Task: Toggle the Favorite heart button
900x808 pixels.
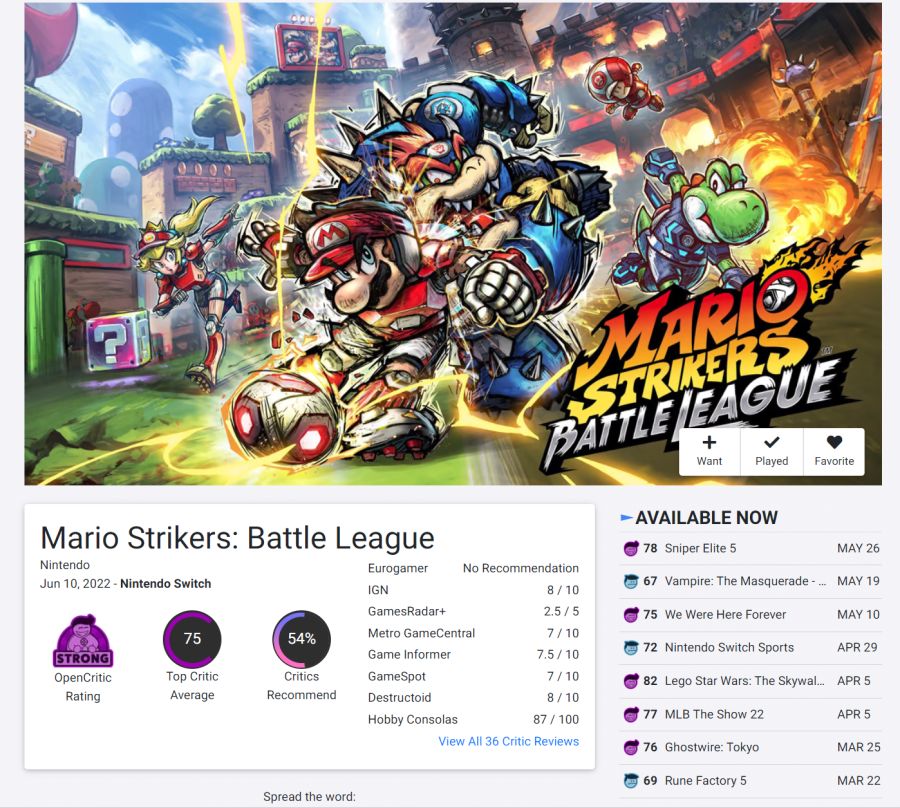Action: 834,452
